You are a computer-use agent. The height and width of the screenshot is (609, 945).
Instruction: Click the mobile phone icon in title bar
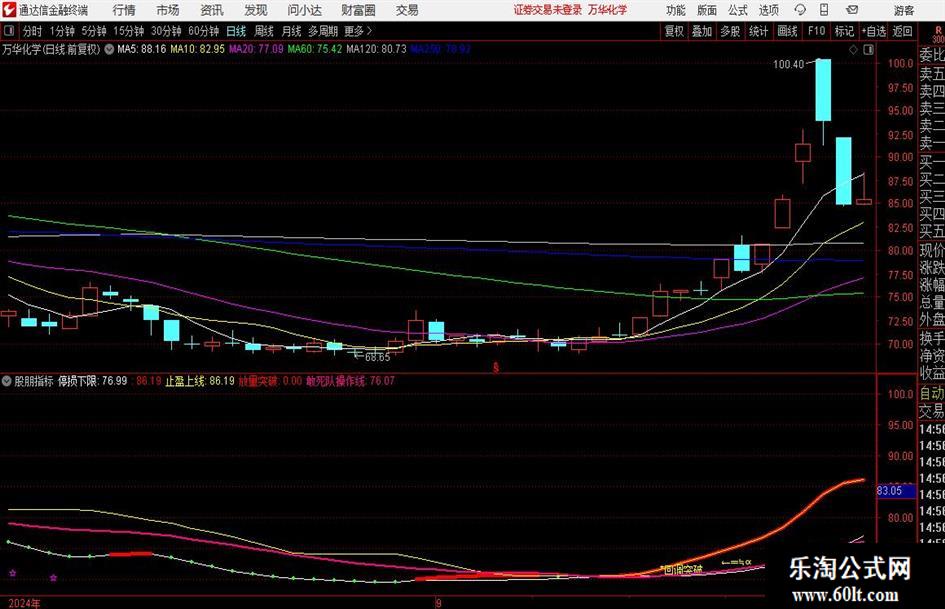[824, 10]
